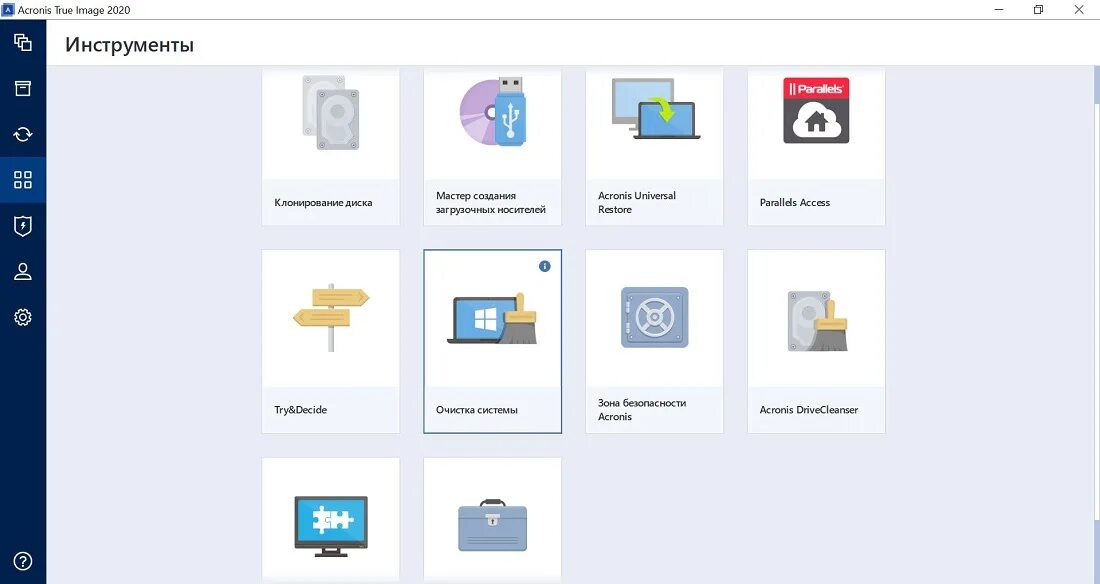This screenshot has height=584, width=1100.
Task: Open Active Protection shield in sidebar
Action: point(22,226)
